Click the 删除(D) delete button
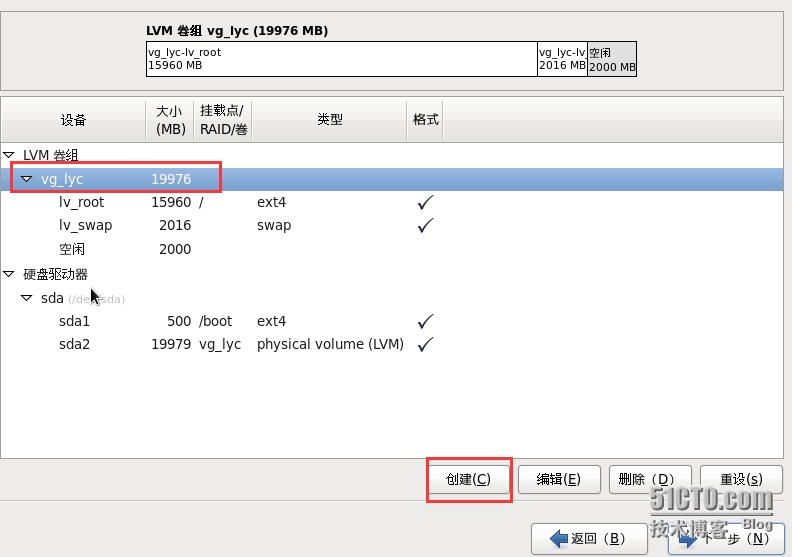The width and height of the screenshot is (792, 557). tap(650, 479)
